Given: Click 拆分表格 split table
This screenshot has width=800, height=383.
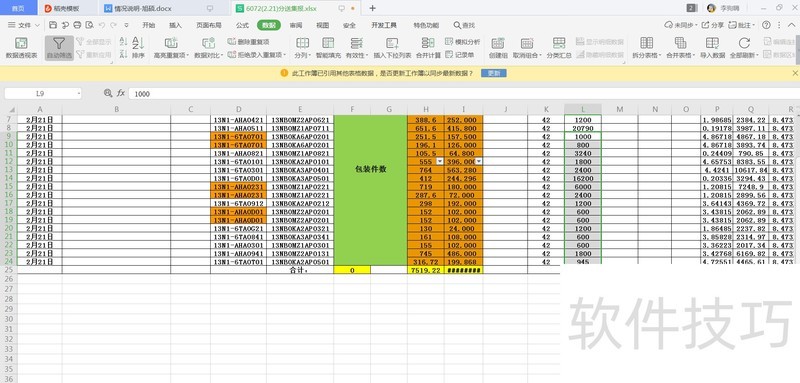Looking at the screenshot, I should click(x=647, y=48).
